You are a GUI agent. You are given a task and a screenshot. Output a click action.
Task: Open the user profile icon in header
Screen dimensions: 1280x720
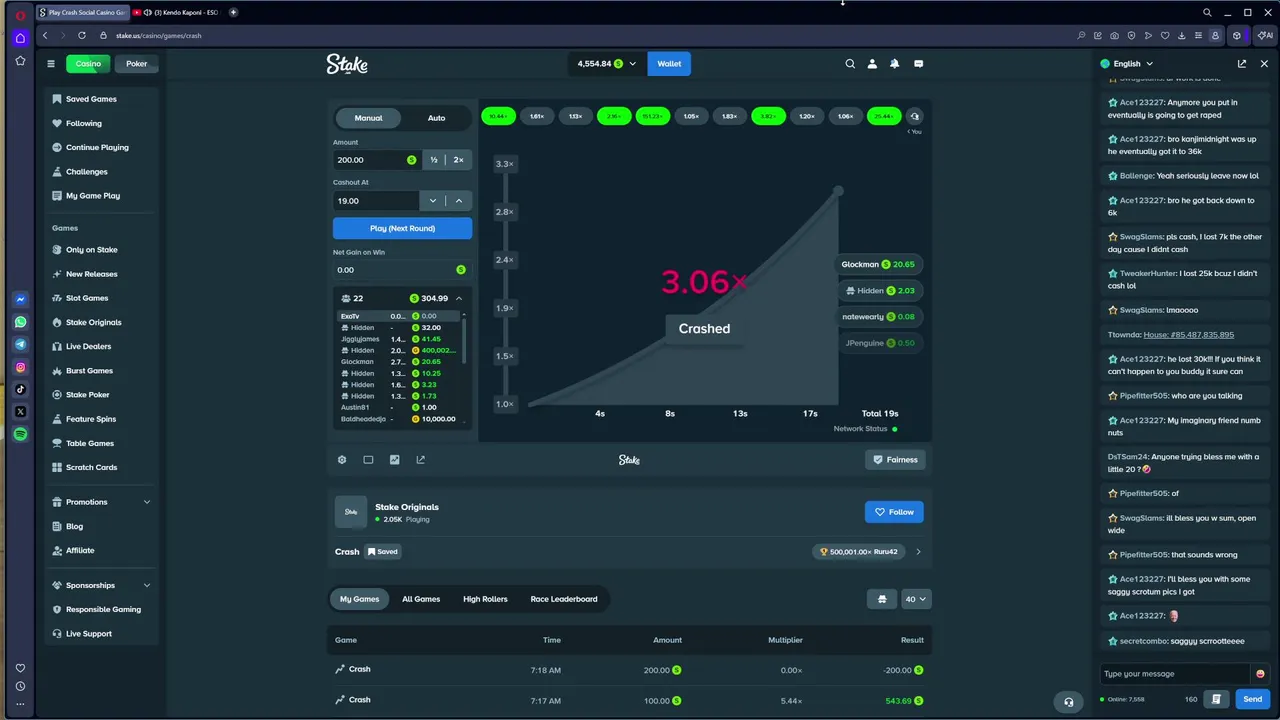[872, 64]
